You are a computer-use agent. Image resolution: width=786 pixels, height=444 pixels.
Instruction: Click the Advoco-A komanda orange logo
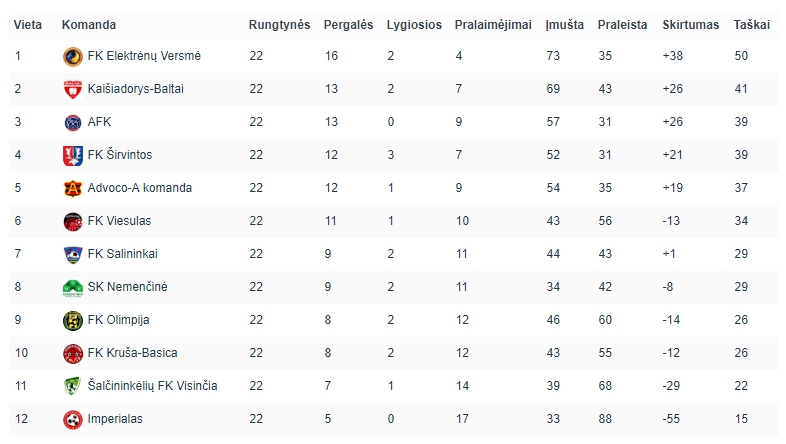[x=73, y=188]
